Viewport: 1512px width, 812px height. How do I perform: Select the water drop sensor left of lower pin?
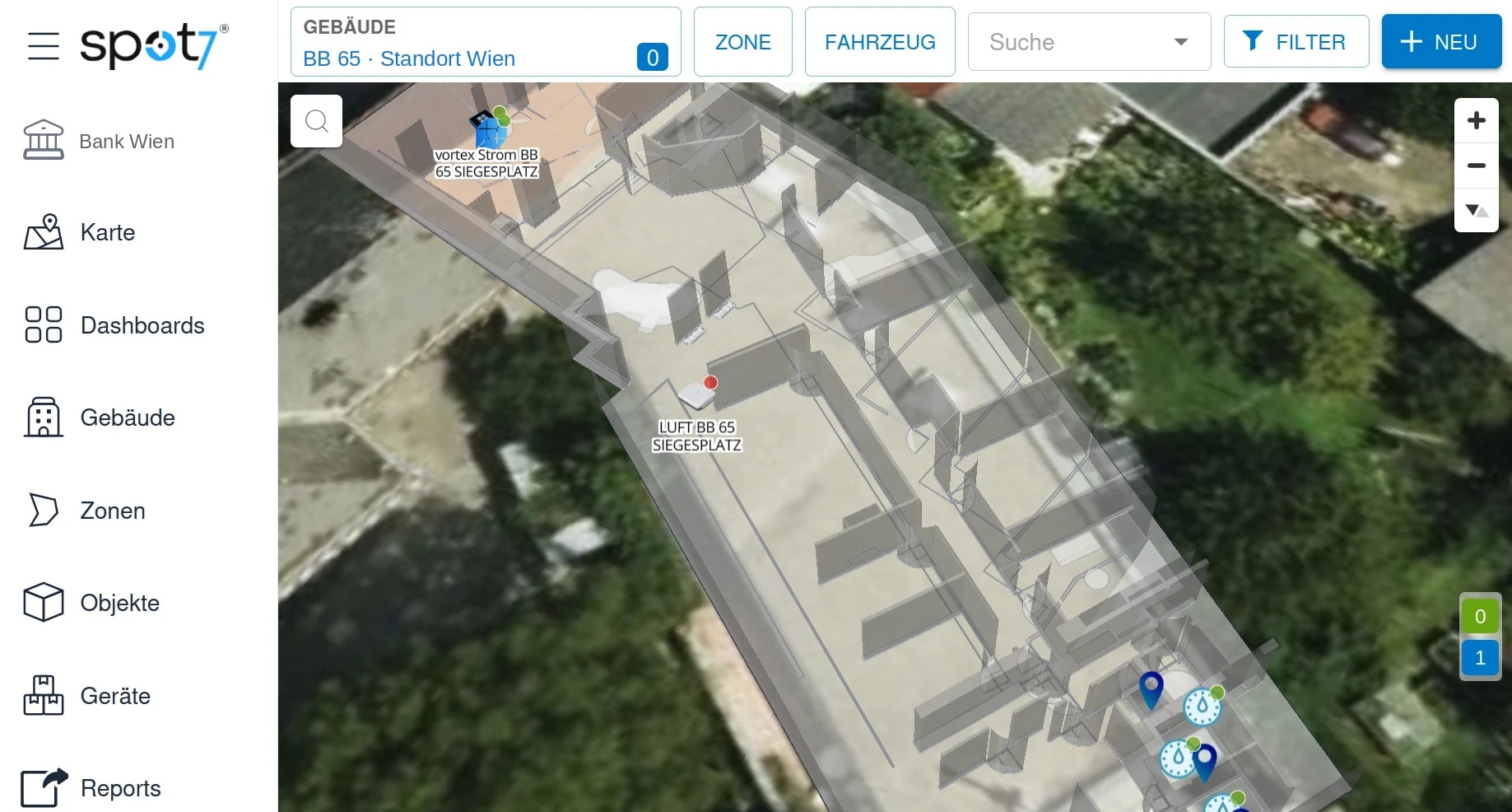(x=1177, y=758)
